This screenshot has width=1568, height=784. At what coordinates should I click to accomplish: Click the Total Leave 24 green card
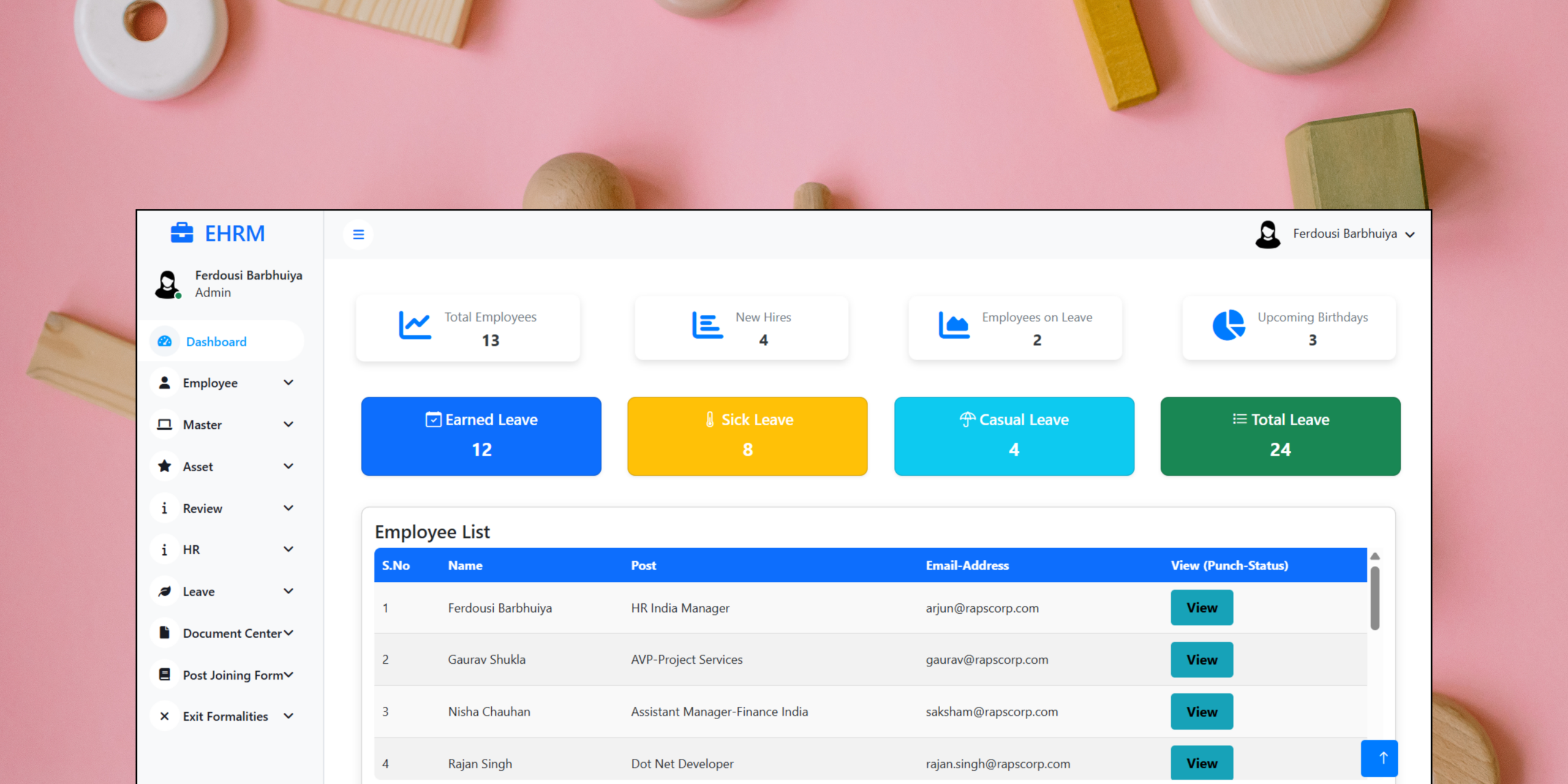pyautogui.click(x=1280, y=436)
